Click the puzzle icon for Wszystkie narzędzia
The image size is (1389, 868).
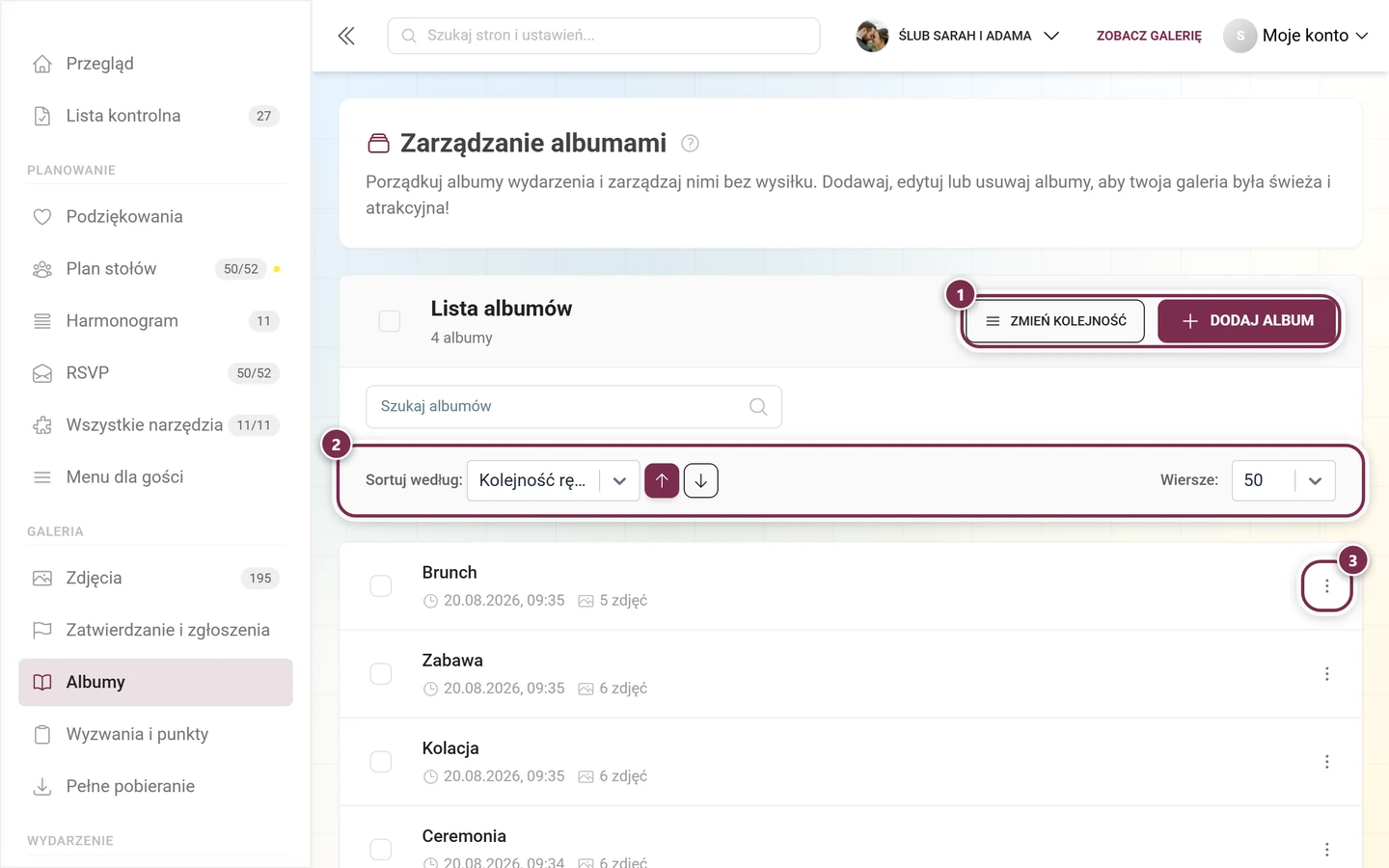(42, 425)
